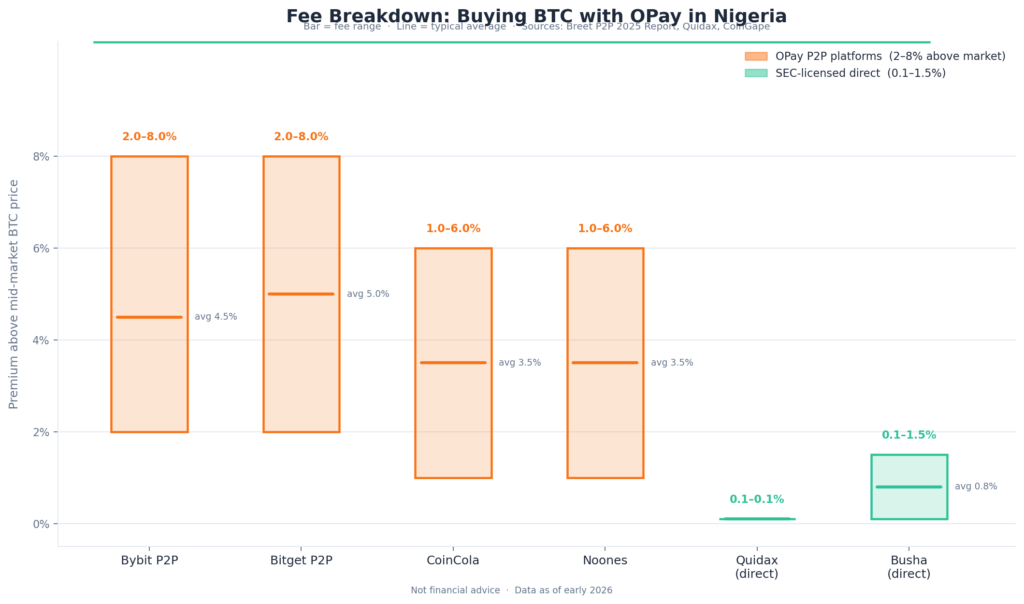Click the "Premium above mid-market BTC price" axis title
The image size is (1024, 604).
tap(14, 294)
